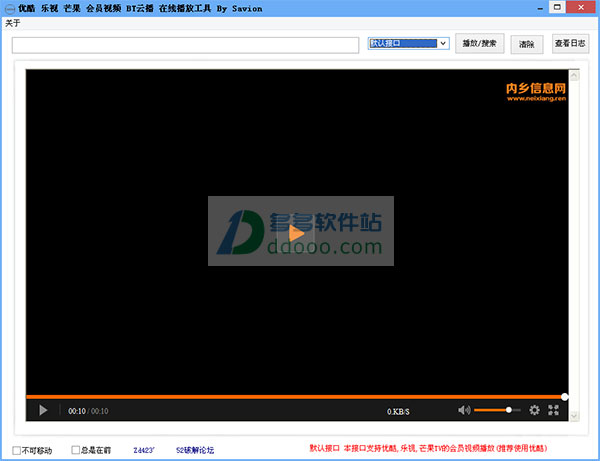Screen dimensions: 600x461
Task: Open the 关于 menu
Action: pos(12,23)
